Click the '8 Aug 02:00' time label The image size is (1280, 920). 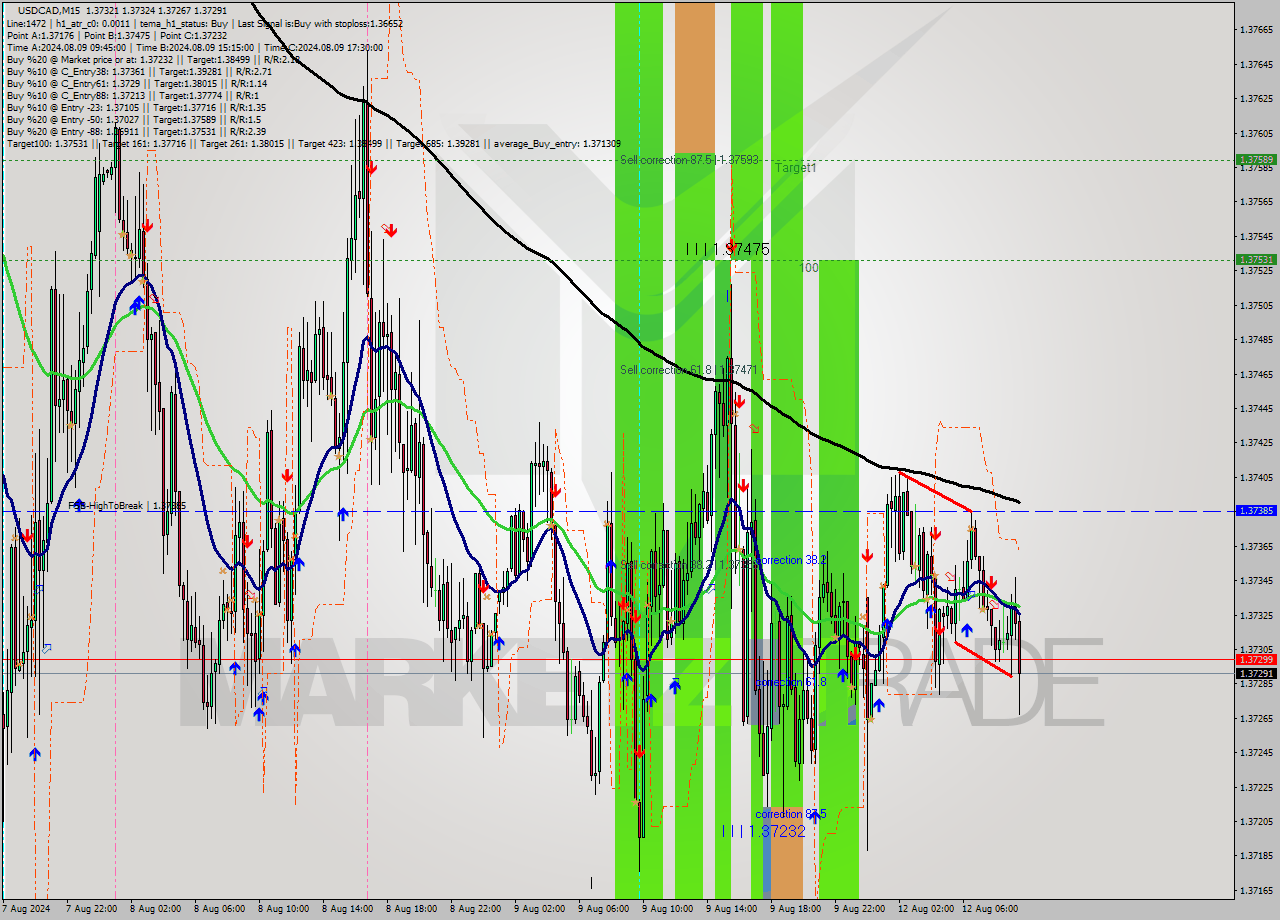[157, 908]
